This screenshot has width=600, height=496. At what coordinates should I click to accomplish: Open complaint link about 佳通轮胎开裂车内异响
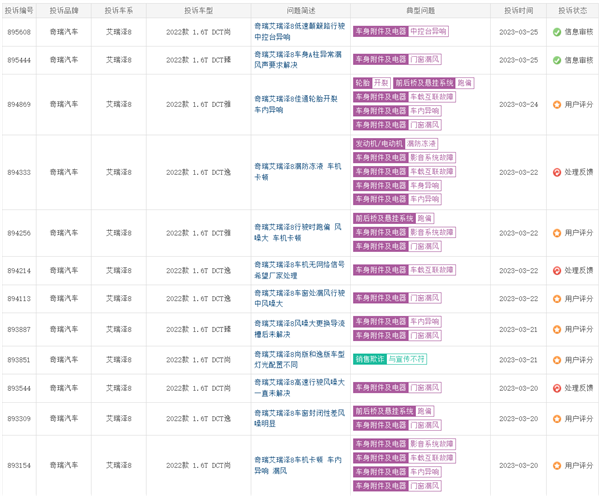tap(296, 104)
